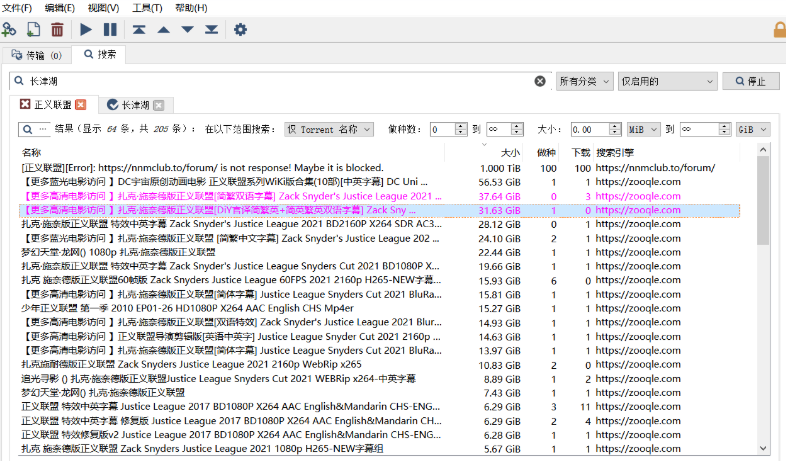Click the main search field containing 长津湖
This screenshot has width=786, height=461.
(x=278, y=81)
